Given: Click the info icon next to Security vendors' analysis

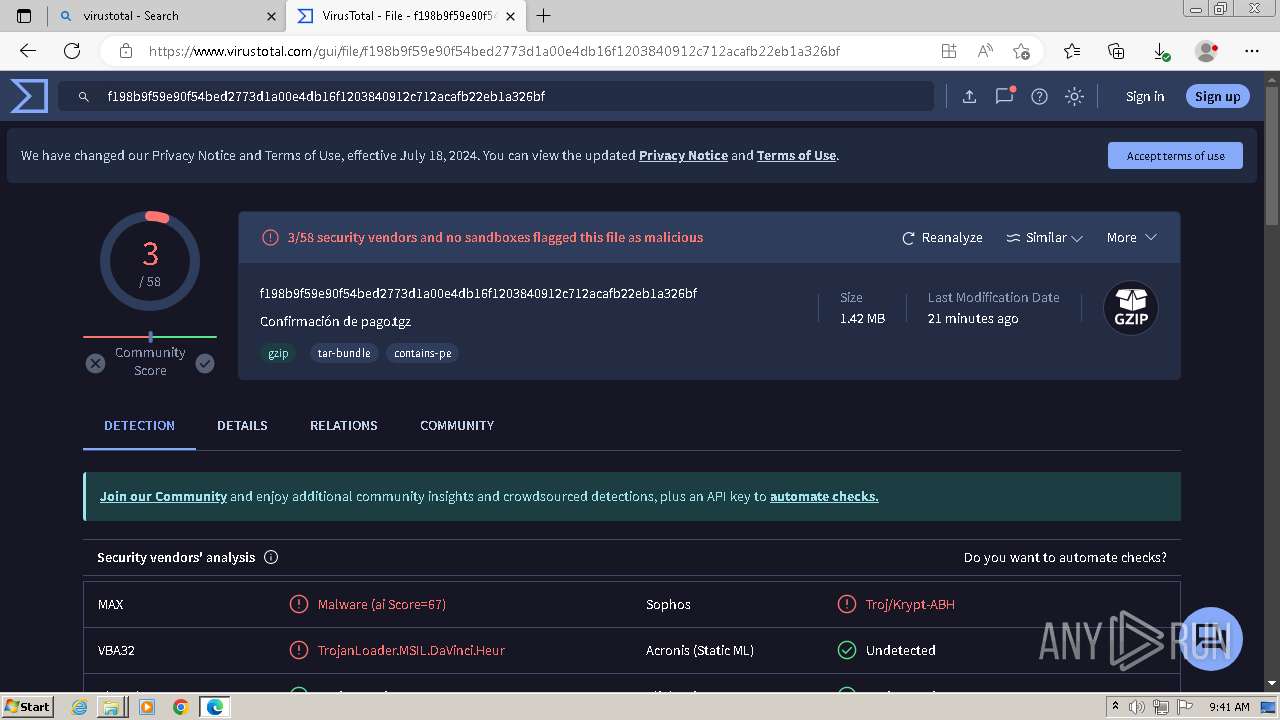Looking at the screenshot, I should [271, 557].
